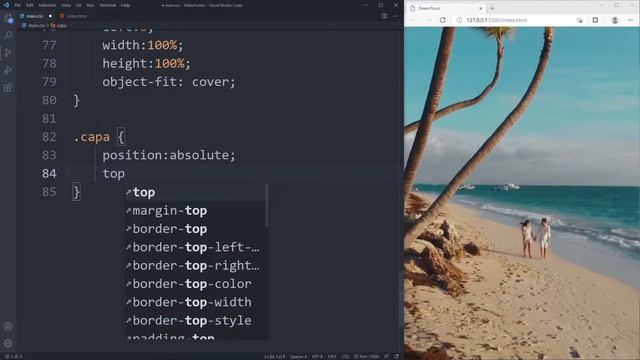Click the '.capa' selector text
The image size is (640, 360).
(91, 137)
